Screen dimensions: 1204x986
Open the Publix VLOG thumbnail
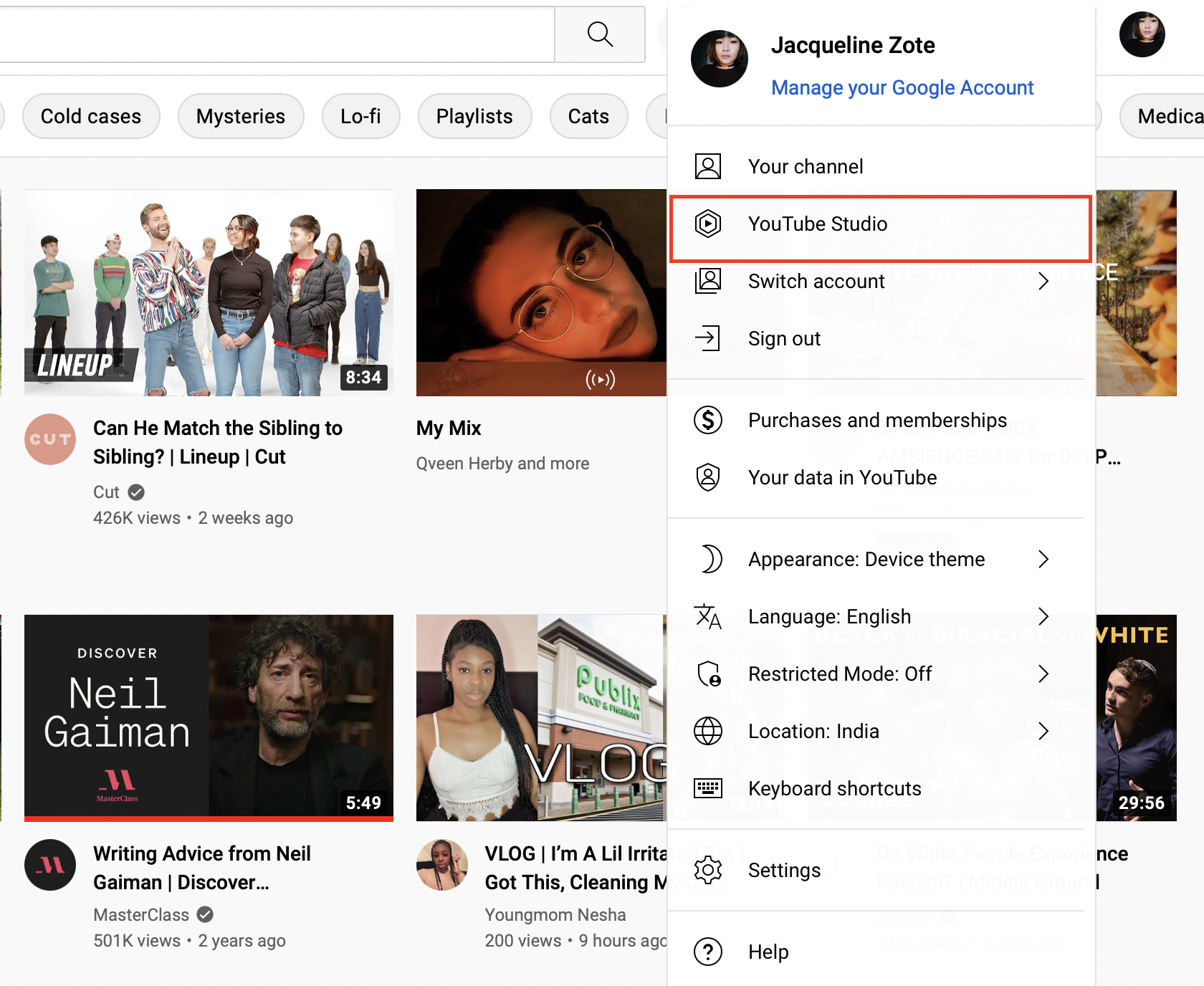pos(541,718)
